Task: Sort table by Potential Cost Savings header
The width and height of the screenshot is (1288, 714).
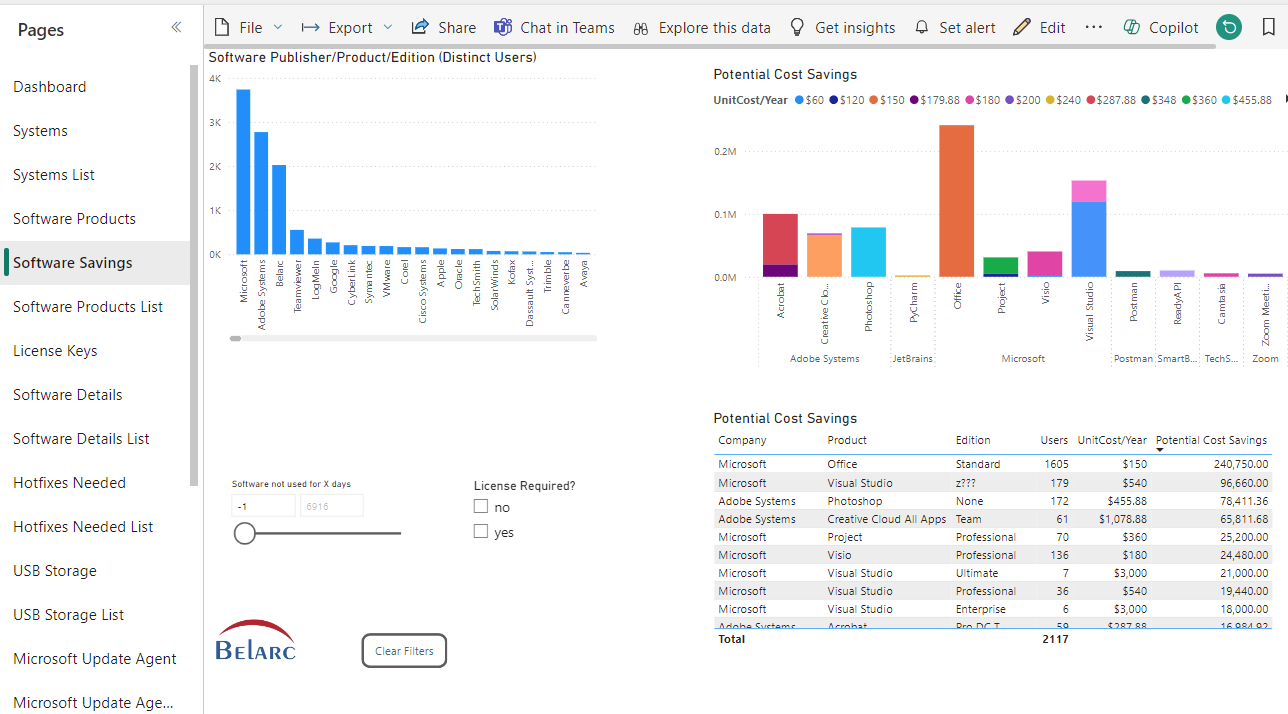Action: coord(1210,440)
